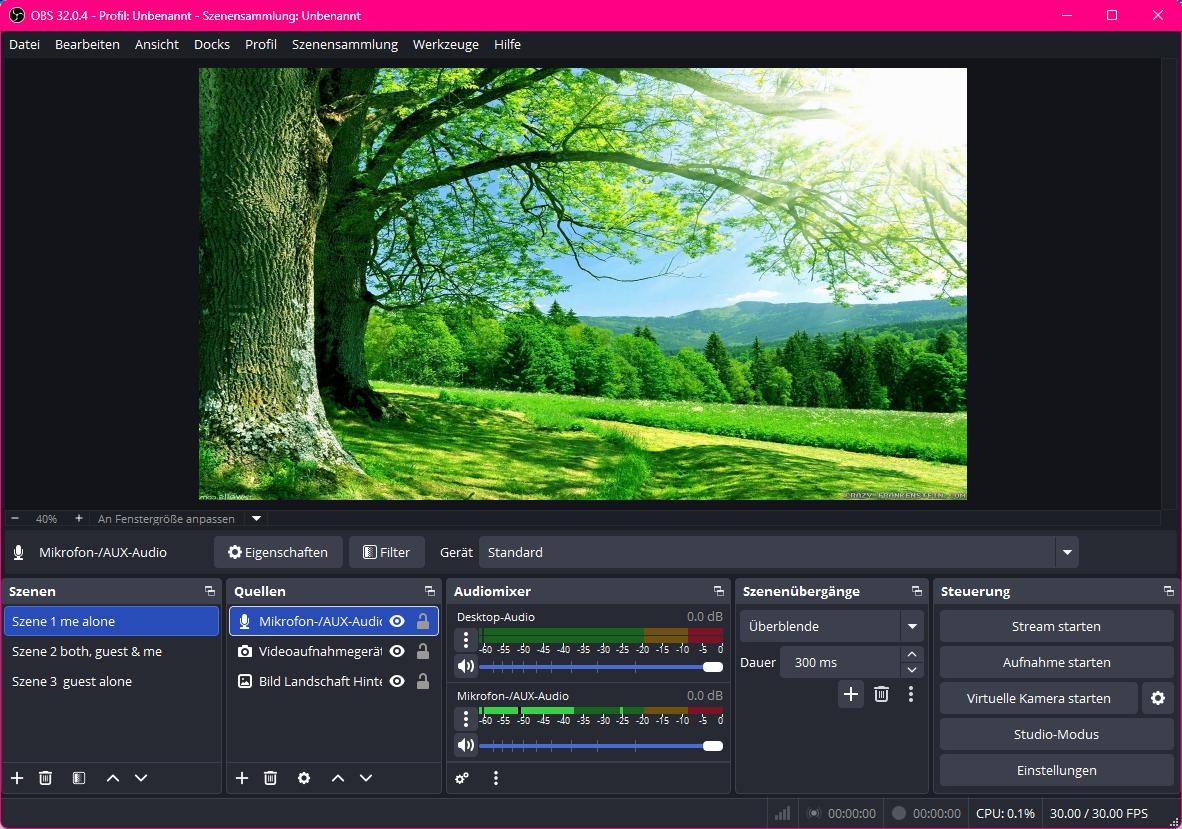Image resolution: width=1182 pixels, height=829 pixels.
Task: Delete selected scene with trash icon
Action: [x=45, y=778]
